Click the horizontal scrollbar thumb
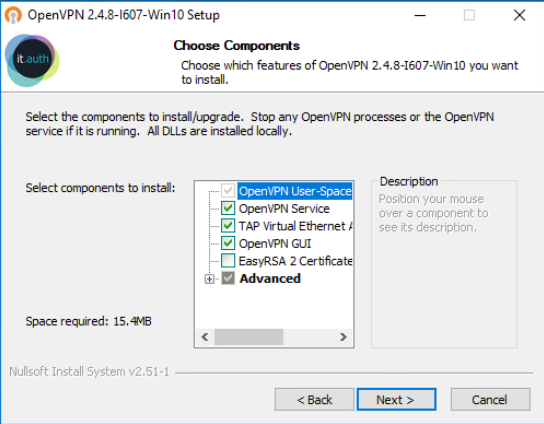This screenshot has width=544, height=424. click(x=249, y=337)
